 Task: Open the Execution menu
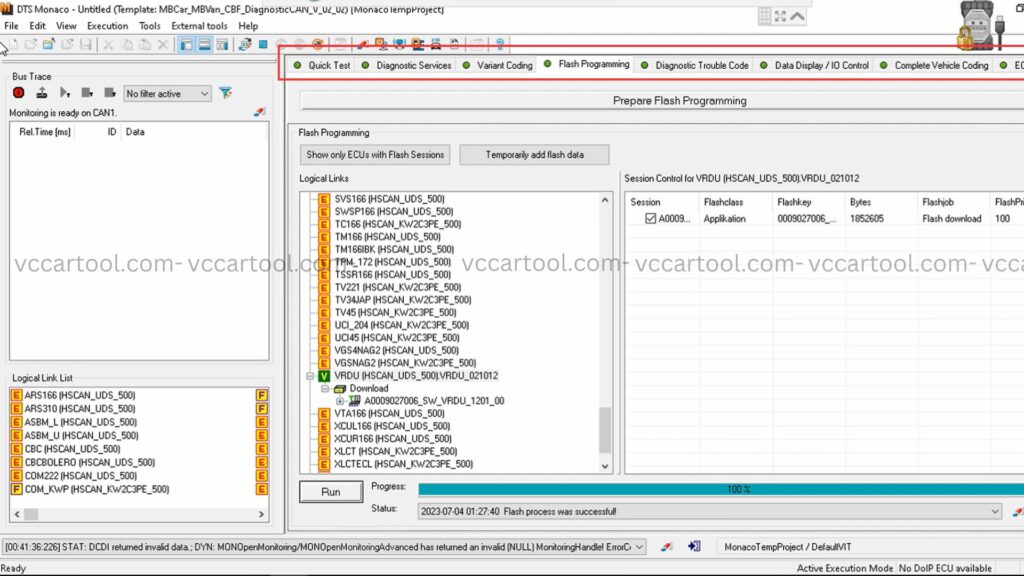pos(107,26)
